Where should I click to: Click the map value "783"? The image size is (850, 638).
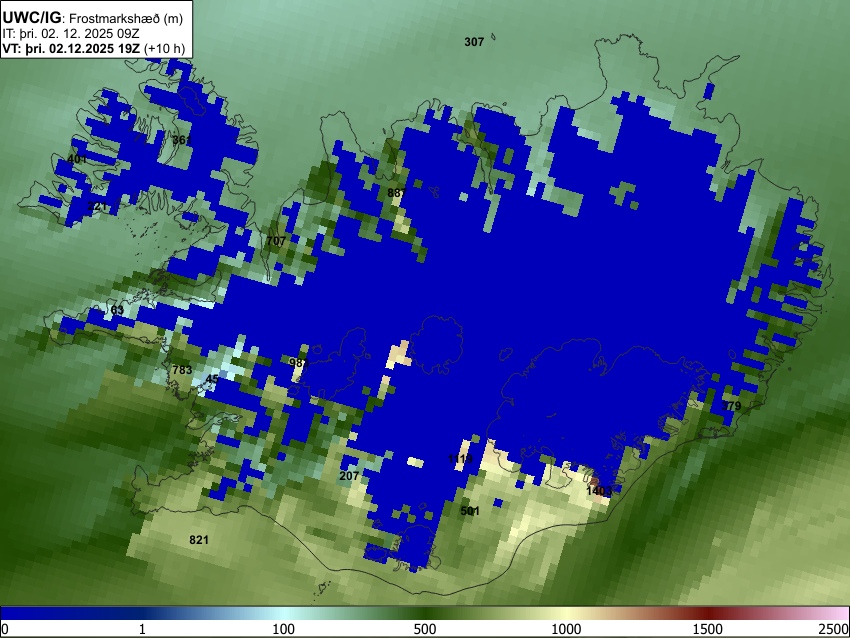tap(182, 370)
